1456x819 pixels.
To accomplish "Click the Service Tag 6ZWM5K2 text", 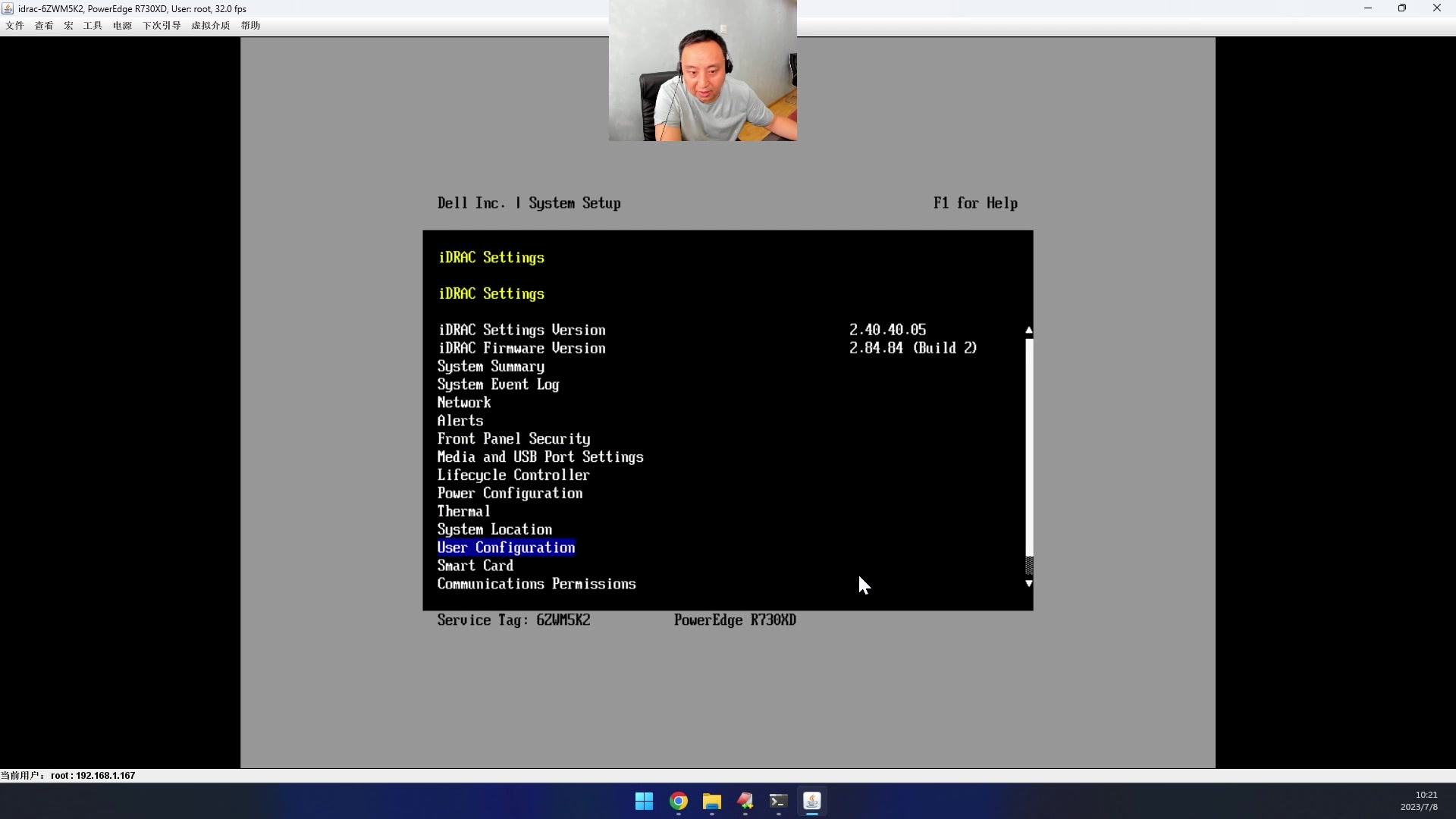I will [x=513, y=620].
